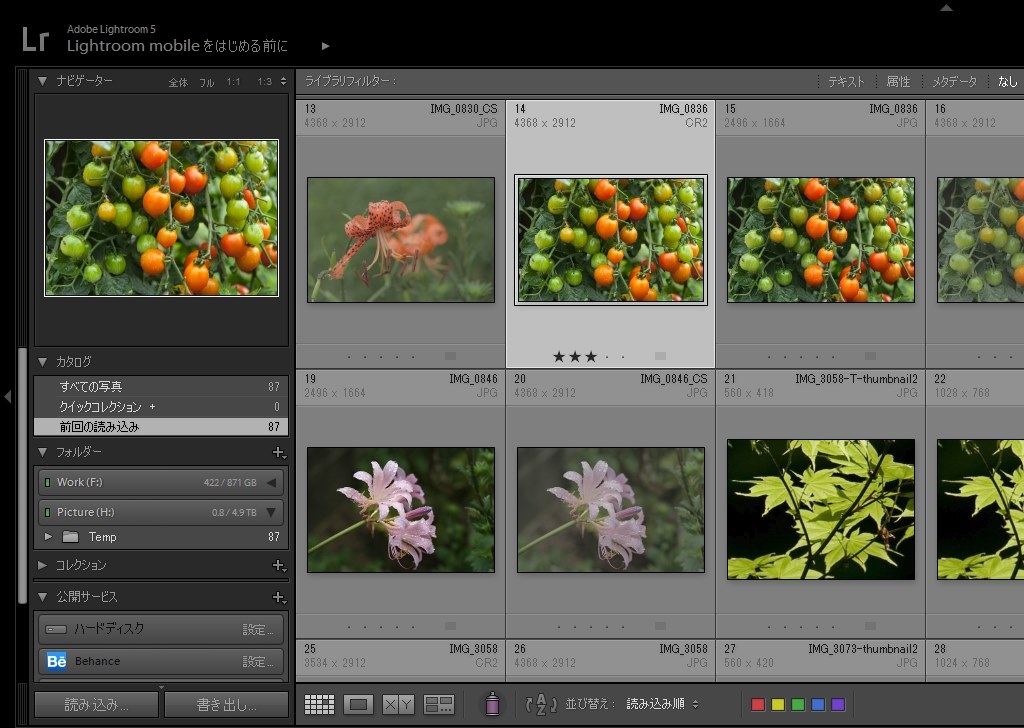Open navigator zoom level menu
The image size is (1024, 728).
click(x=283, y=82)
